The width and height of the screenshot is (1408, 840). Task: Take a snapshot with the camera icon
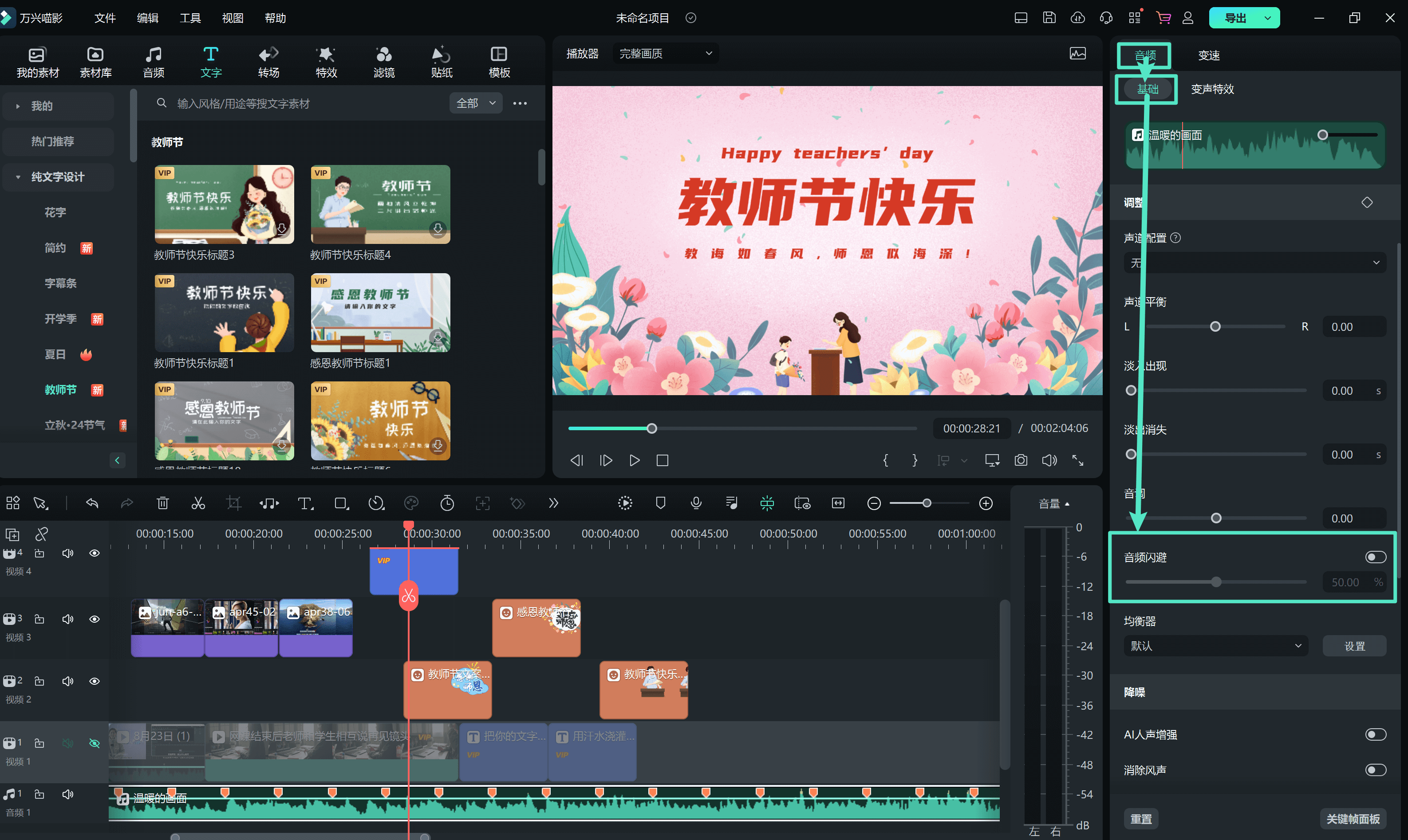point(1021,460)
